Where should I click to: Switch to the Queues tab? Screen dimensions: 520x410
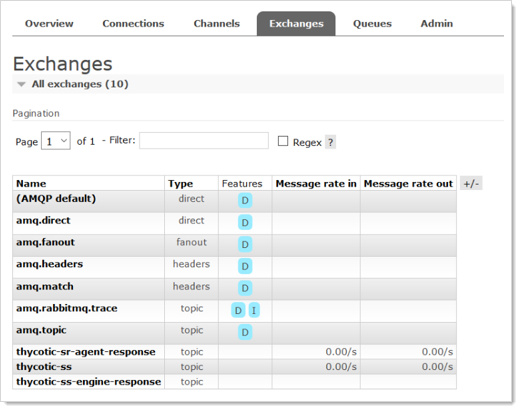click(372, 24)
